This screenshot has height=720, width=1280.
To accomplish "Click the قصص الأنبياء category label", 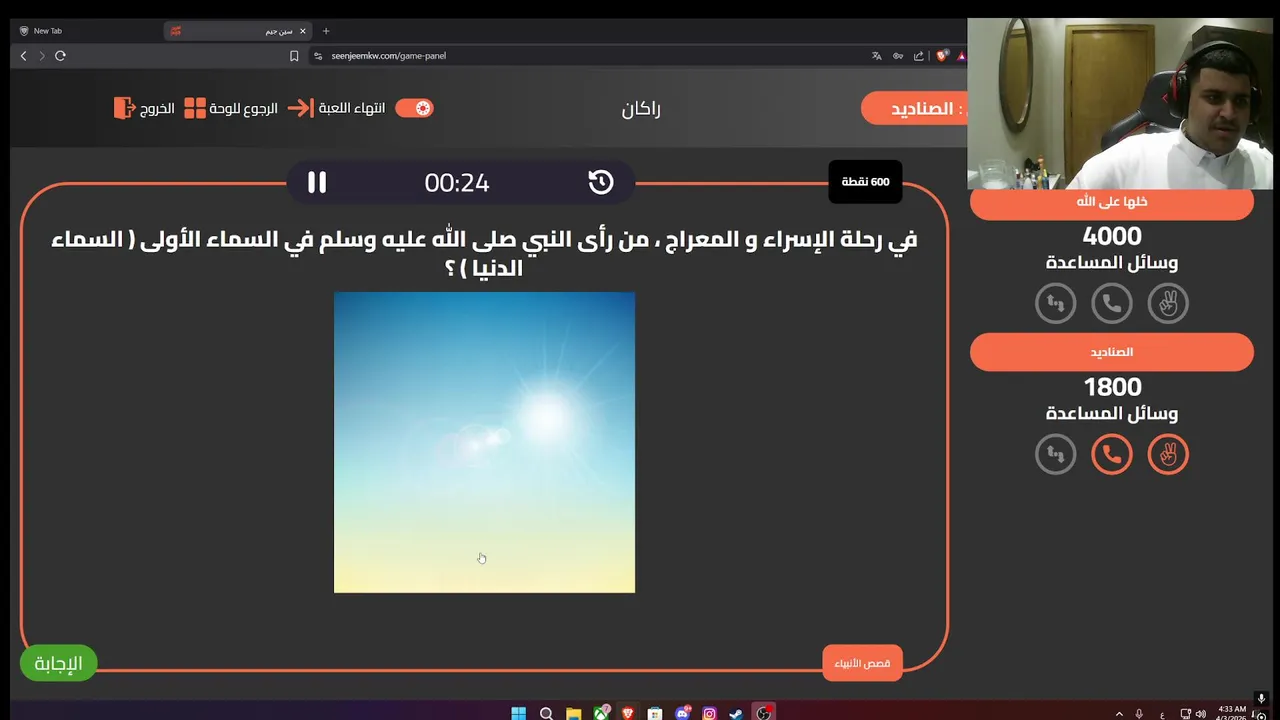I will [862, 663].
